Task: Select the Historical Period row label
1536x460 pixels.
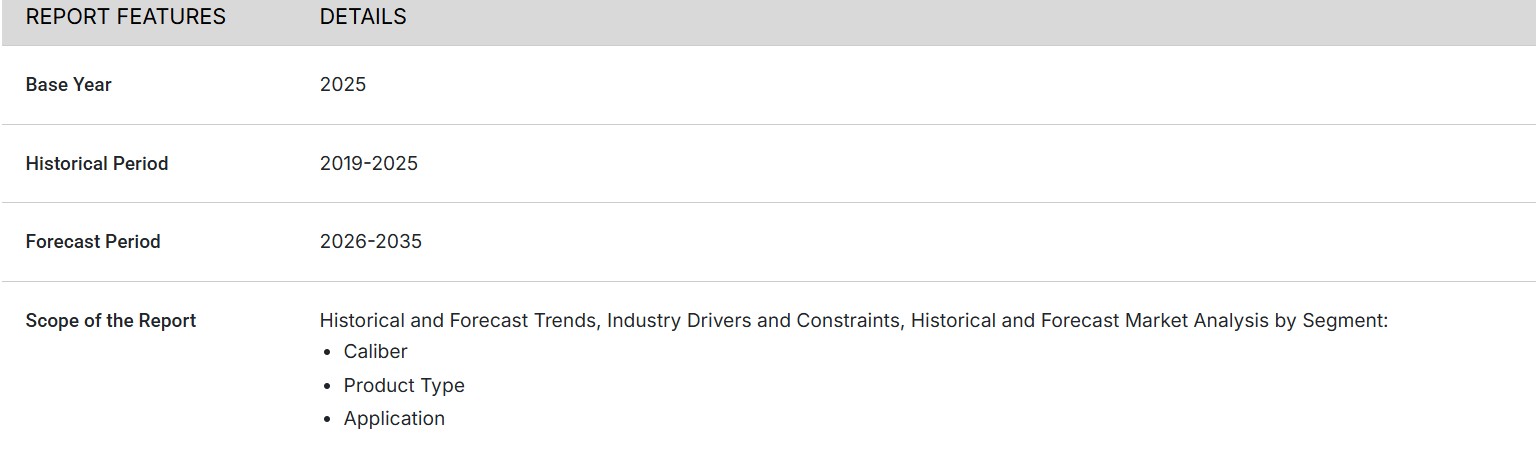Action: (x=96, y=164)
